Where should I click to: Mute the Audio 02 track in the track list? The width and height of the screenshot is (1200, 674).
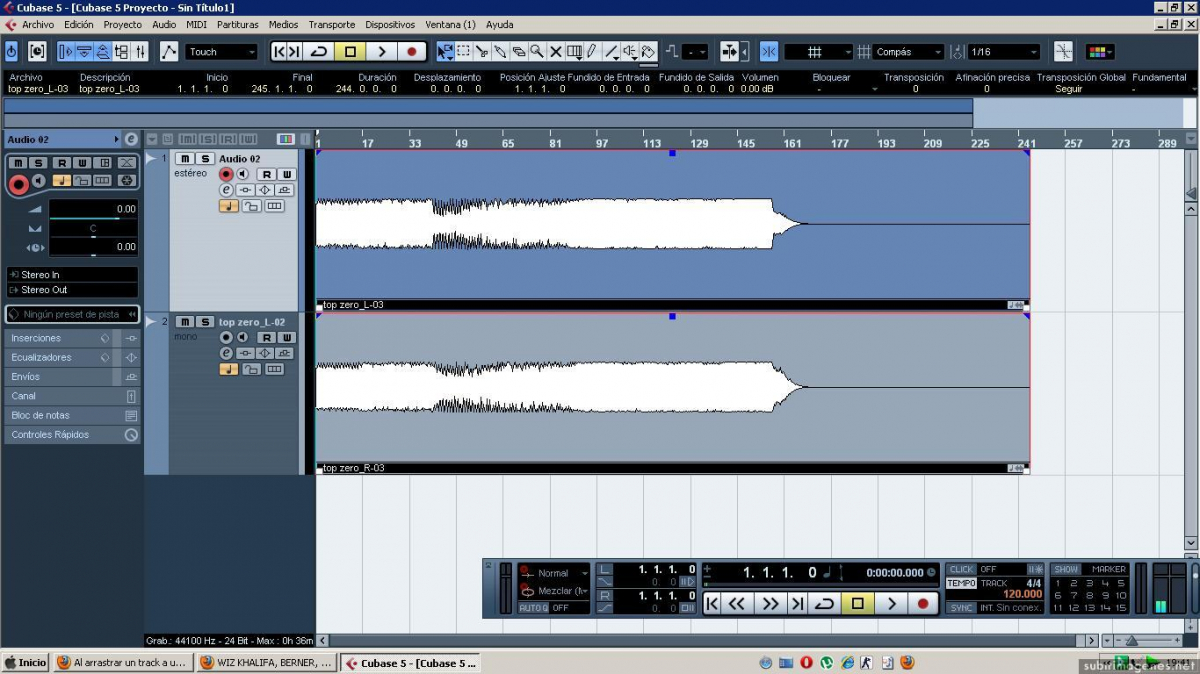pyautogui.click(x=184, y=159)
